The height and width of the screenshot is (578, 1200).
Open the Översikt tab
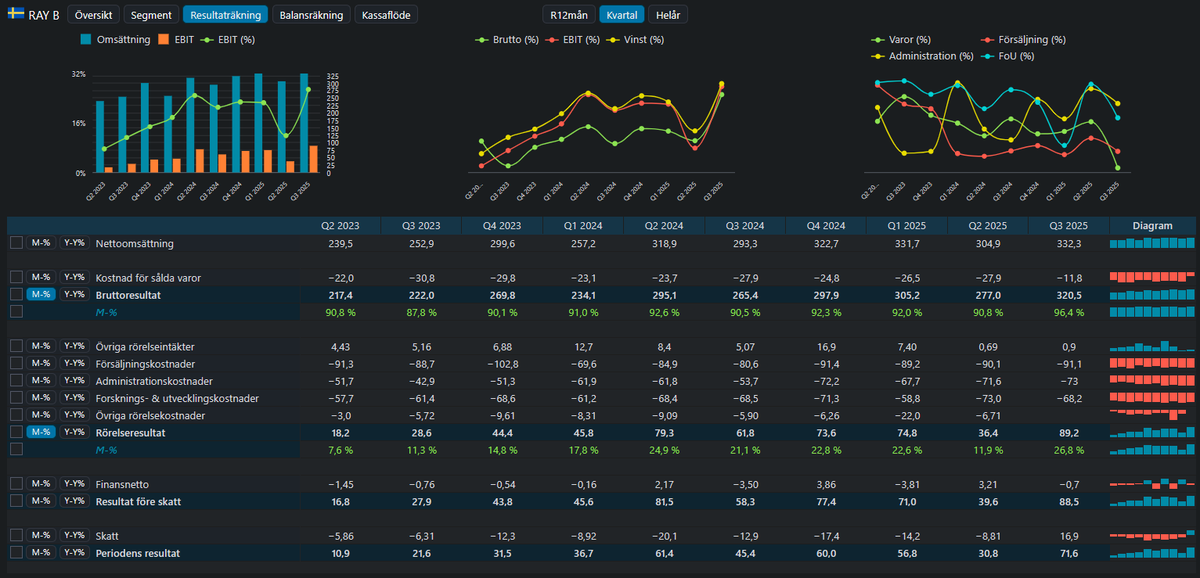point(93,15)
